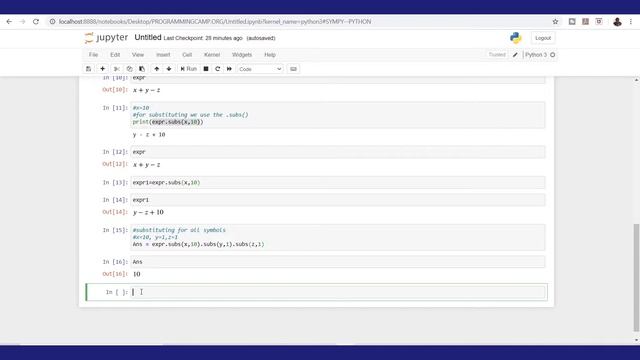Click output y − z + 10 of Out[14]
The width and height of the screenshot is (640, 360).
[148, 212]
